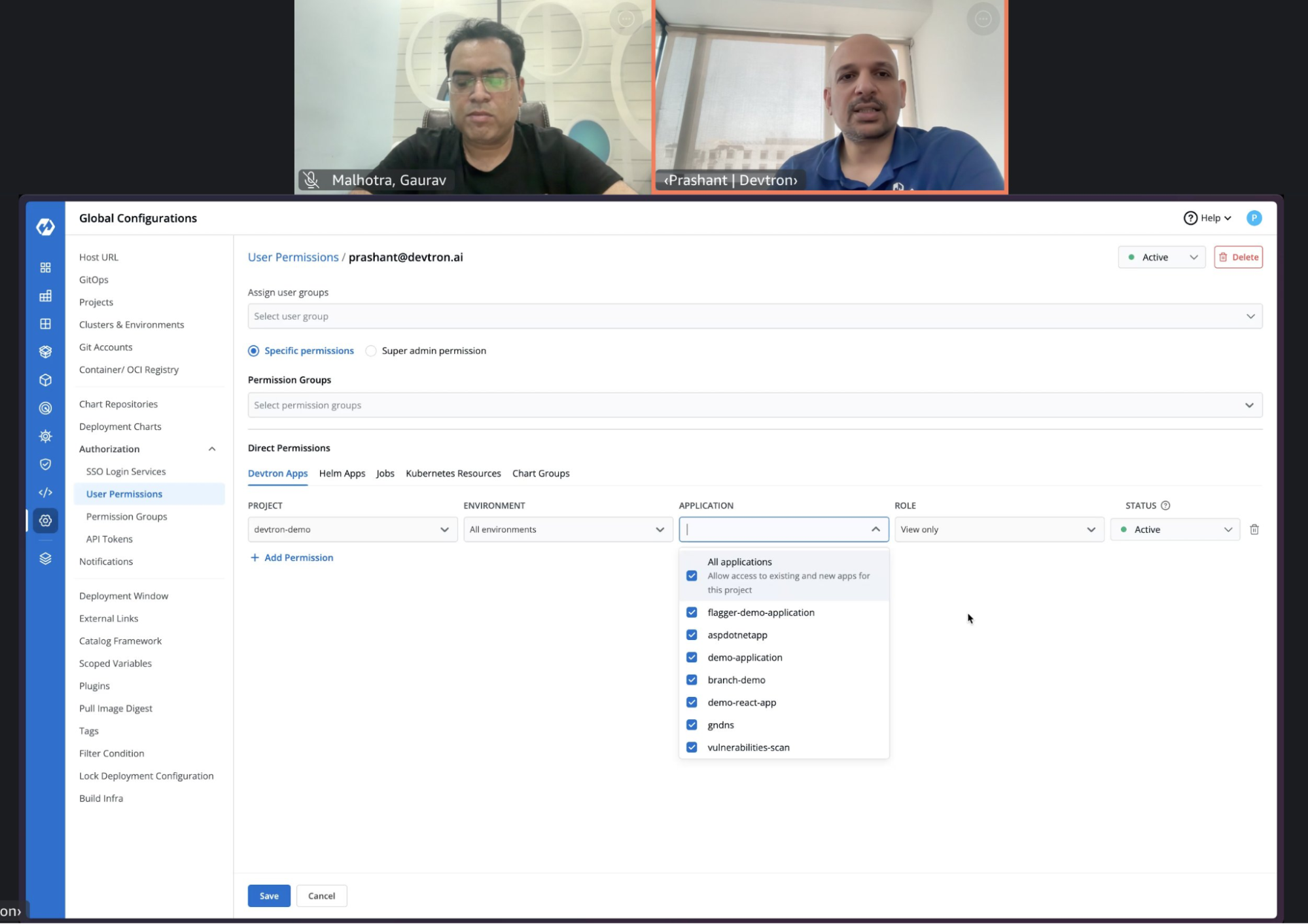Open the All environments dropdown
1308x924 pixels.
click(x=568, y=529)
